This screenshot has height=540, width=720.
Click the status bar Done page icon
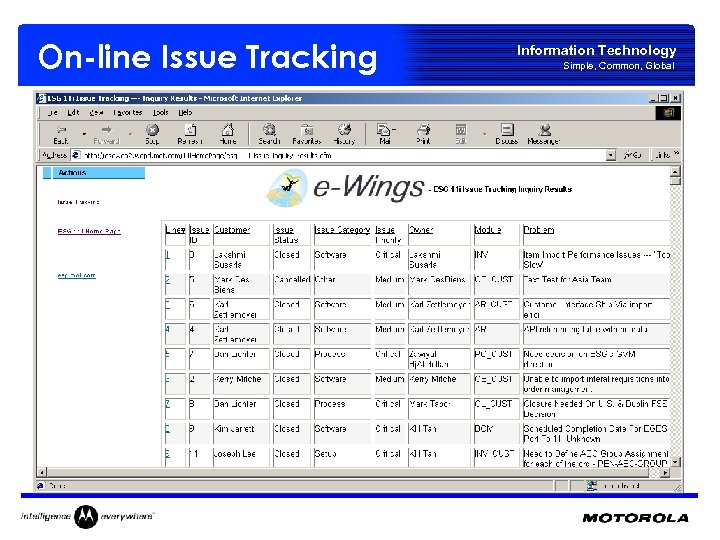pyautogui.click(x=41, y=485)
